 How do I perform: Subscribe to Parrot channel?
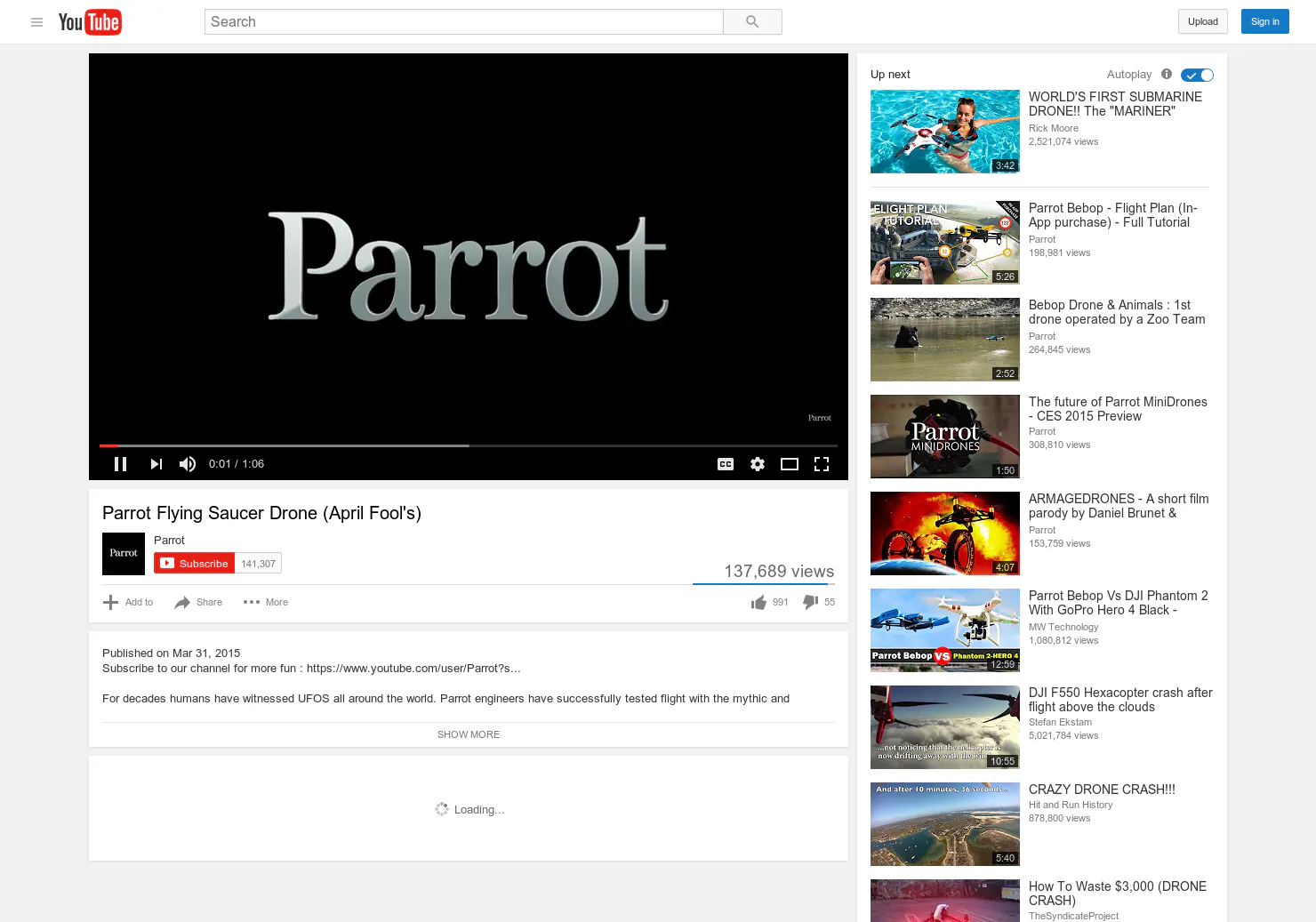tap(195, 564)
